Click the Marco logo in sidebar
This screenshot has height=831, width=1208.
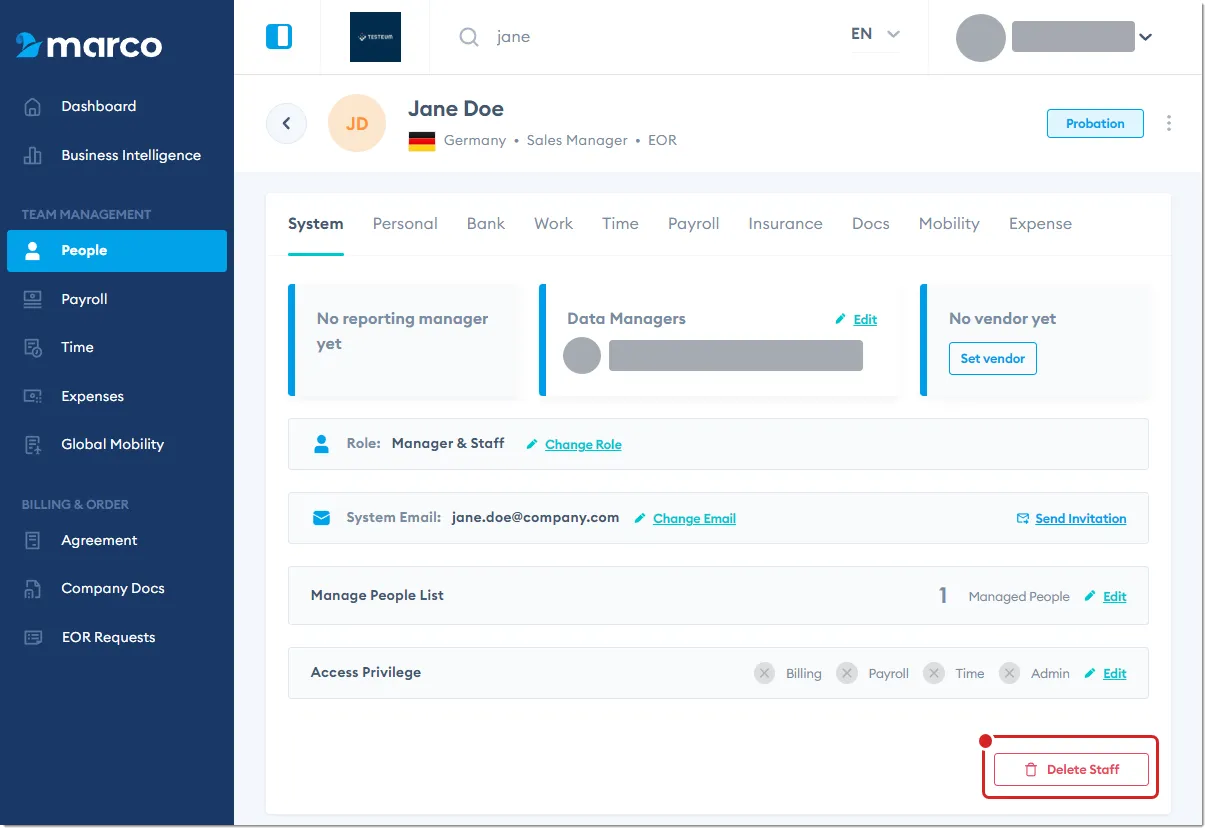[x=89, y=45]
